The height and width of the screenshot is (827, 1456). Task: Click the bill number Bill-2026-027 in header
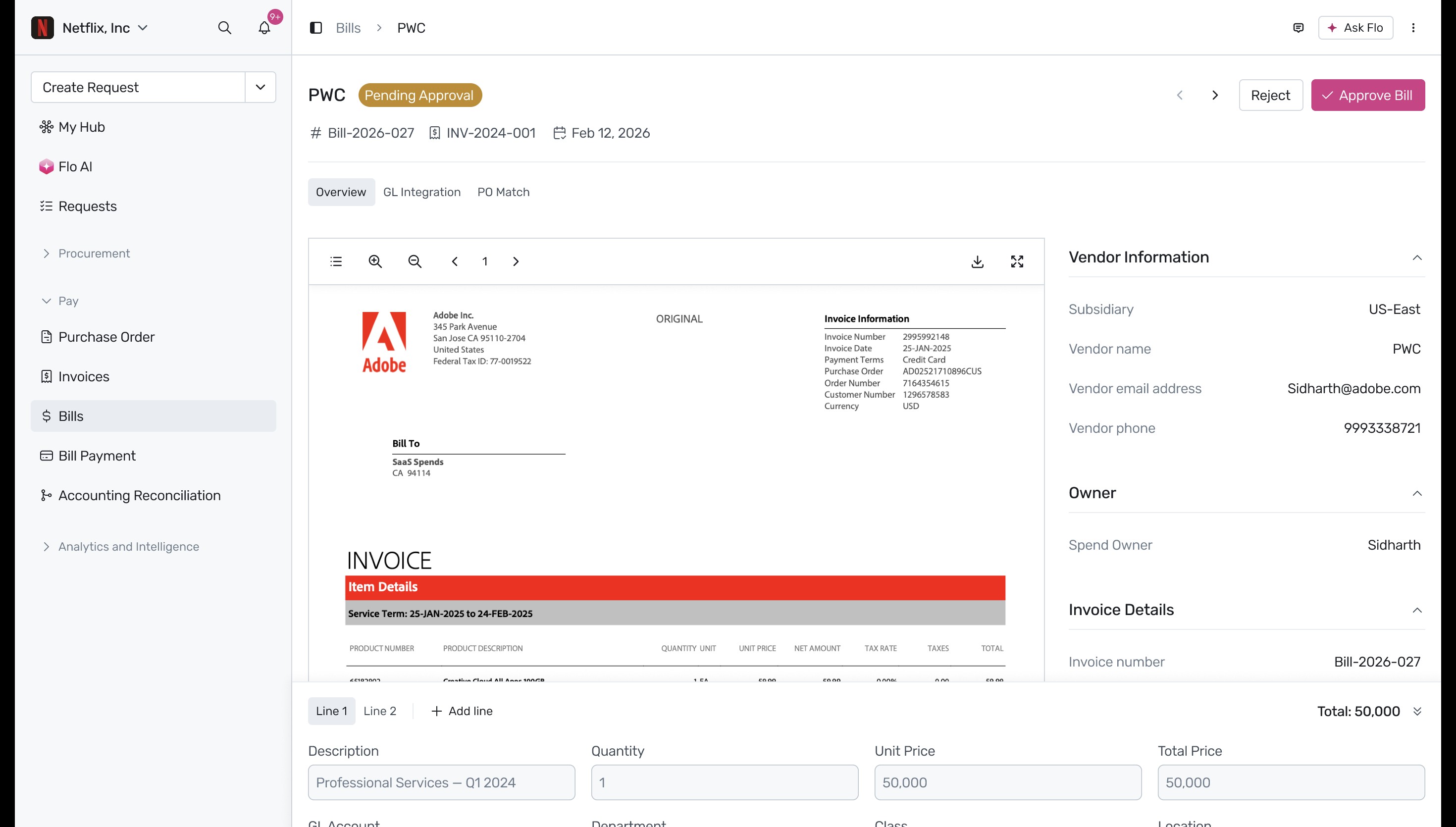(x=371, y=133)
